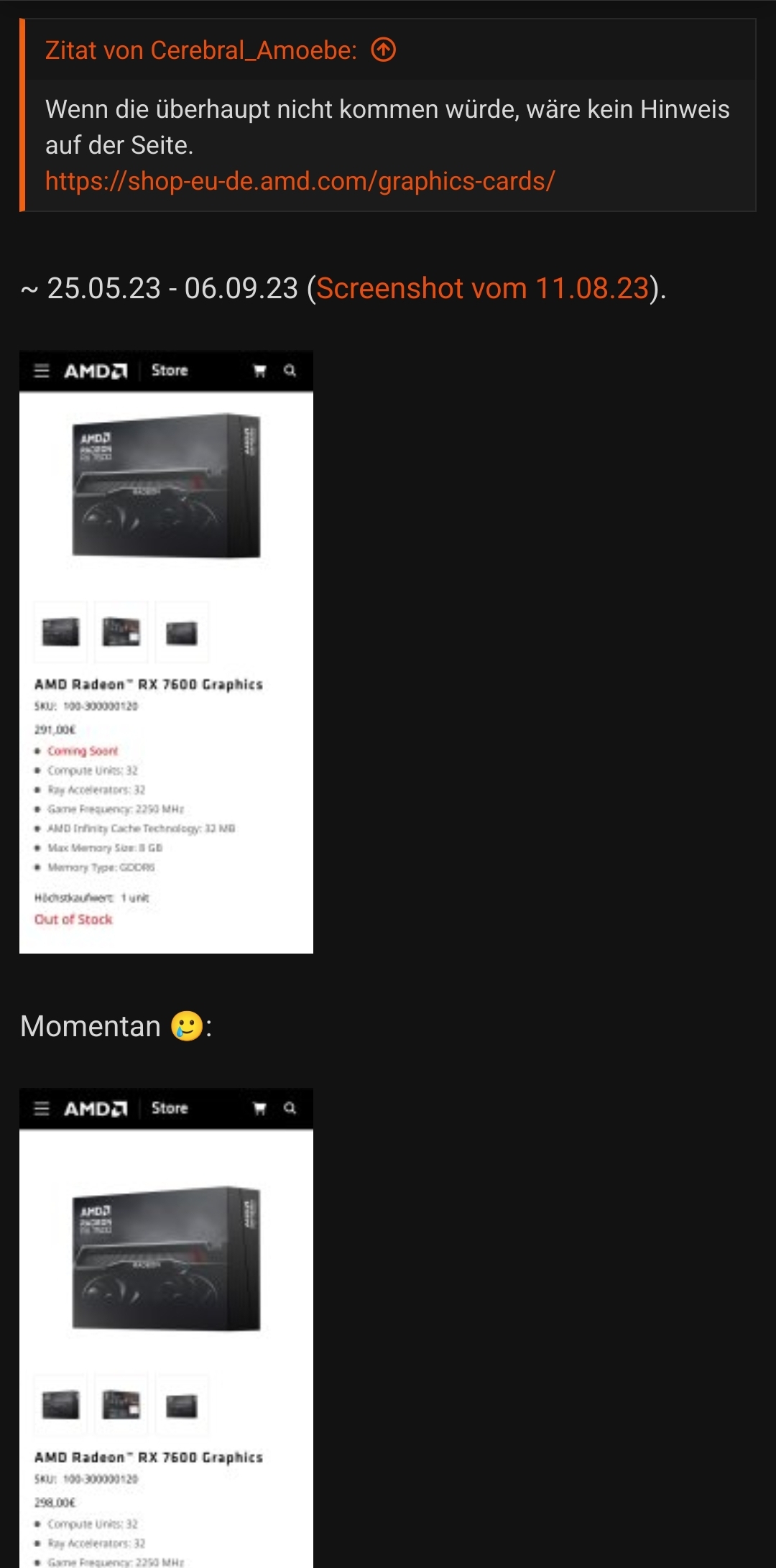776x1568 pixels.
Task: Click the crying smiley emoji after Momentan
Action: point(187,1026)
